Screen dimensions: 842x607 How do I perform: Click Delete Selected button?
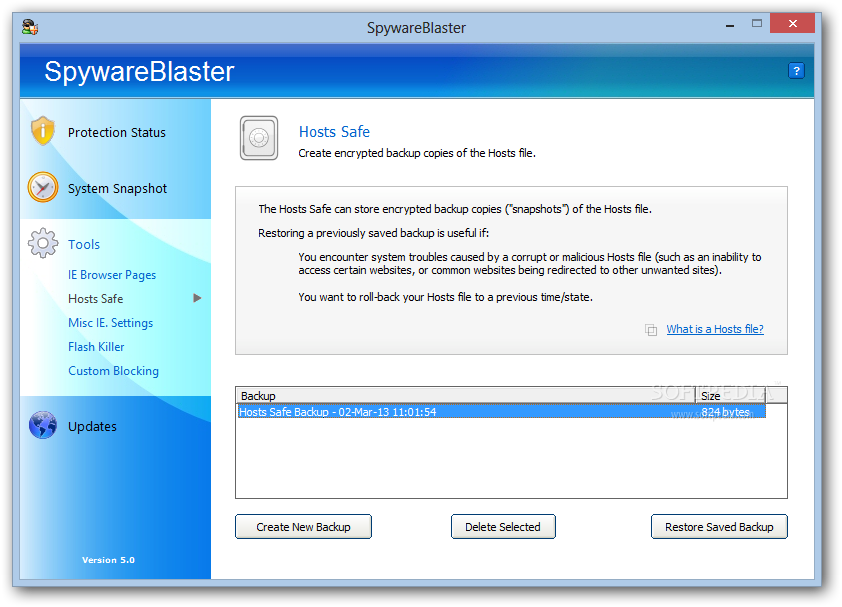pos(503,527)
